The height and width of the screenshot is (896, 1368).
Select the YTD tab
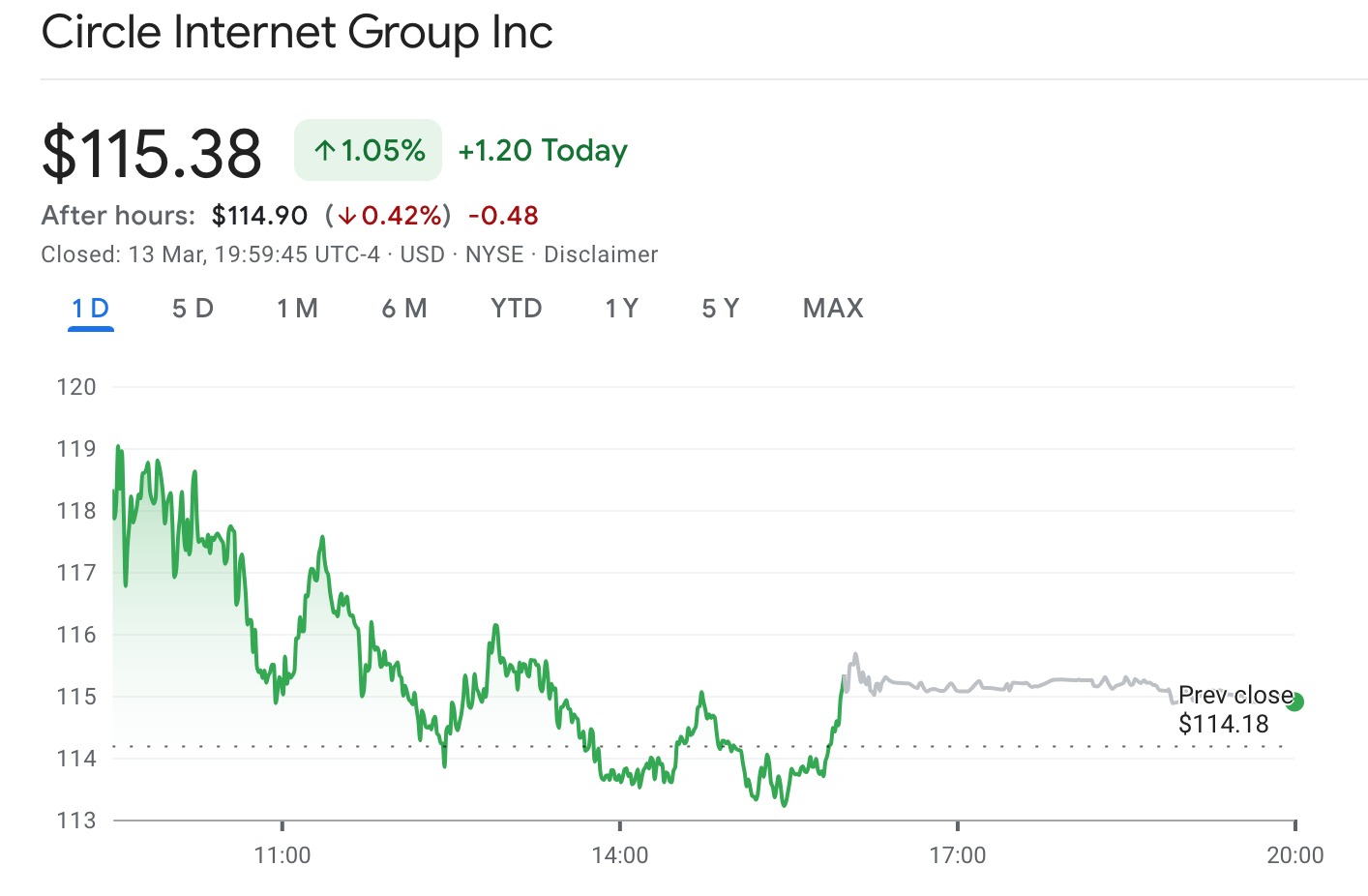(x=516, y=309)
